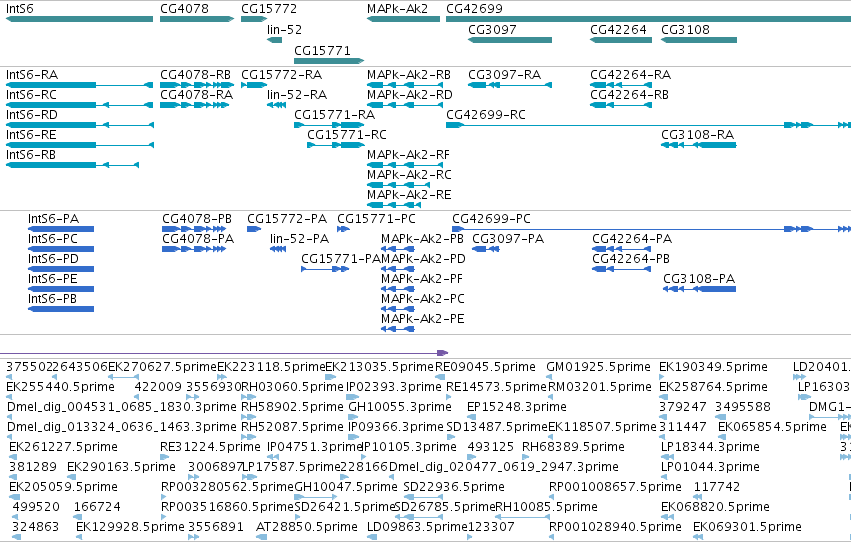Screen dimensions: 851x542
Task: Select transcript MAPk-Ak2-RB
Action: click(405, 85)
